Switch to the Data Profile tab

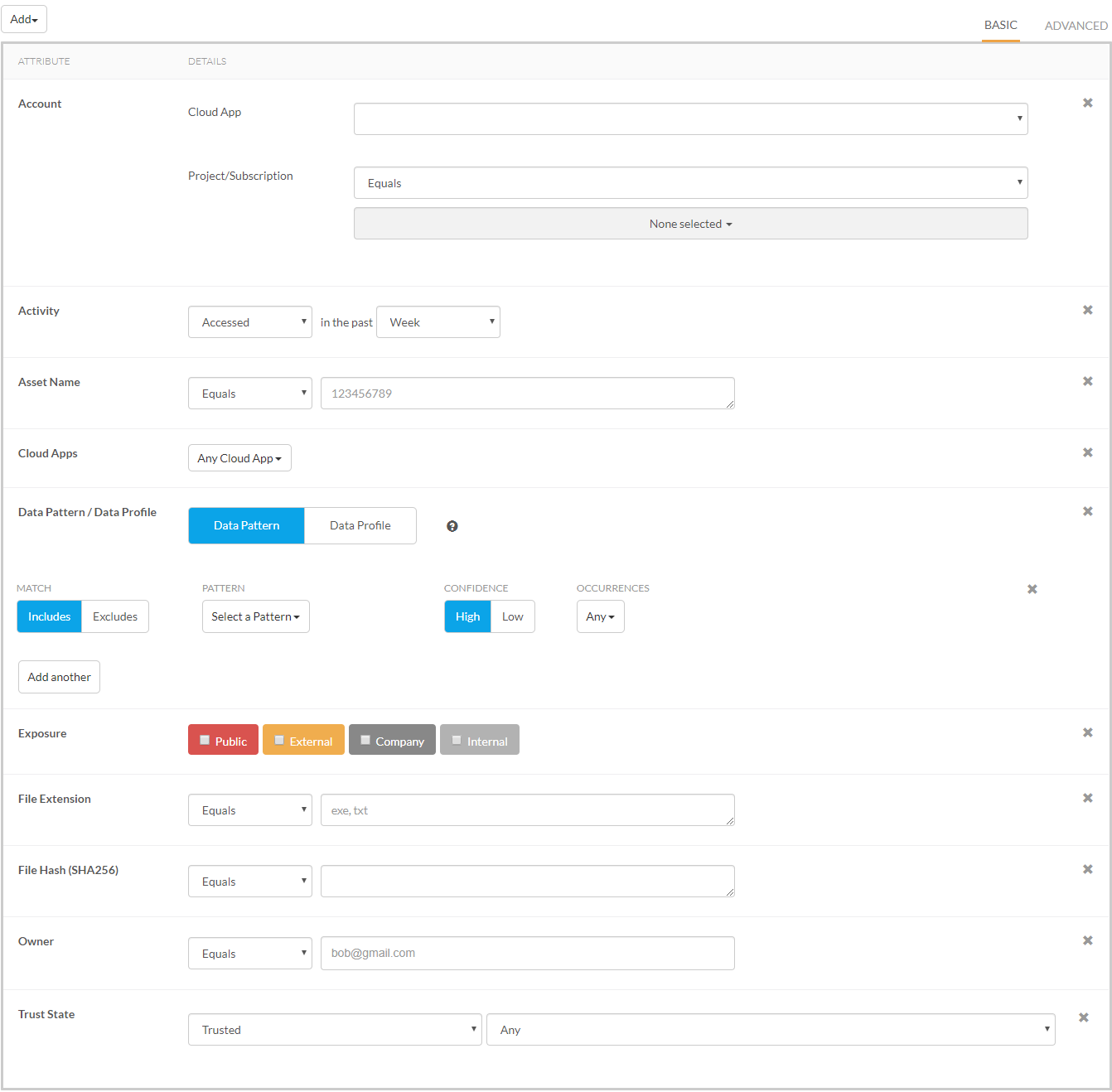click(360, 525)
